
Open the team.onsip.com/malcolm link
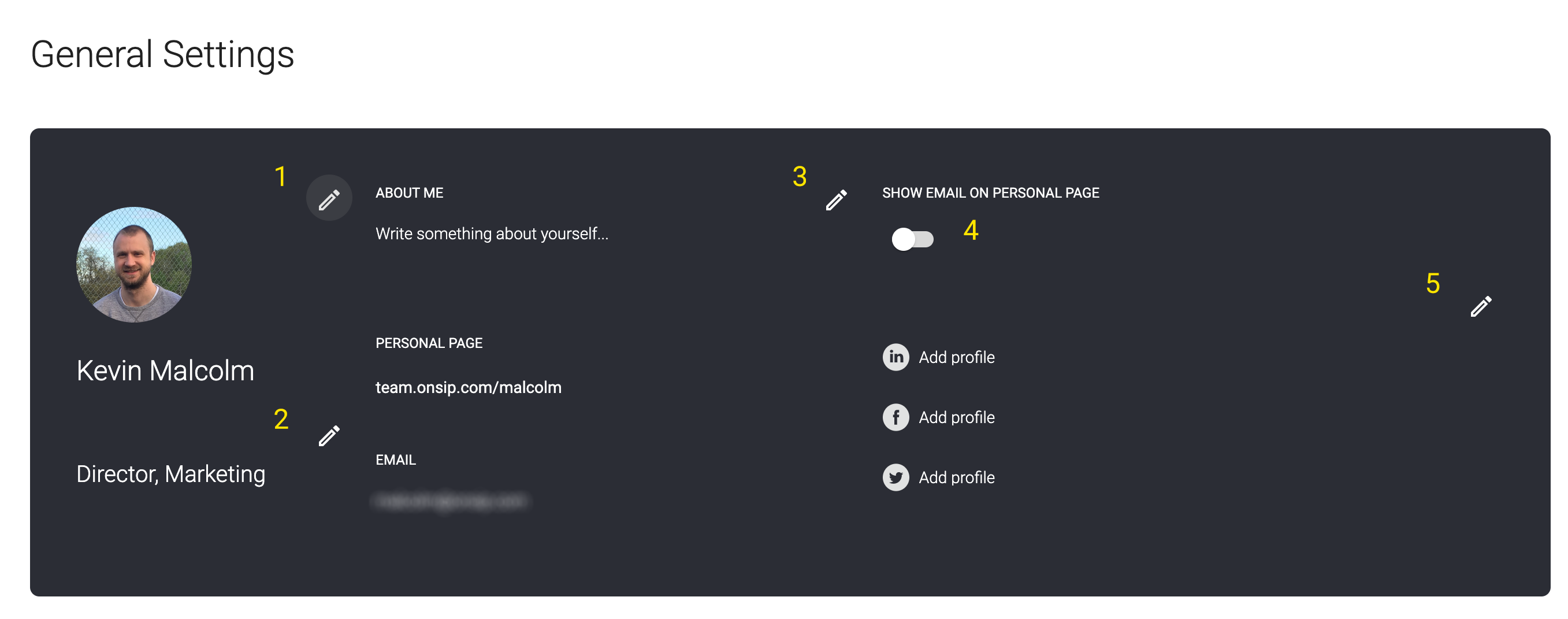(x=468, y=387)
